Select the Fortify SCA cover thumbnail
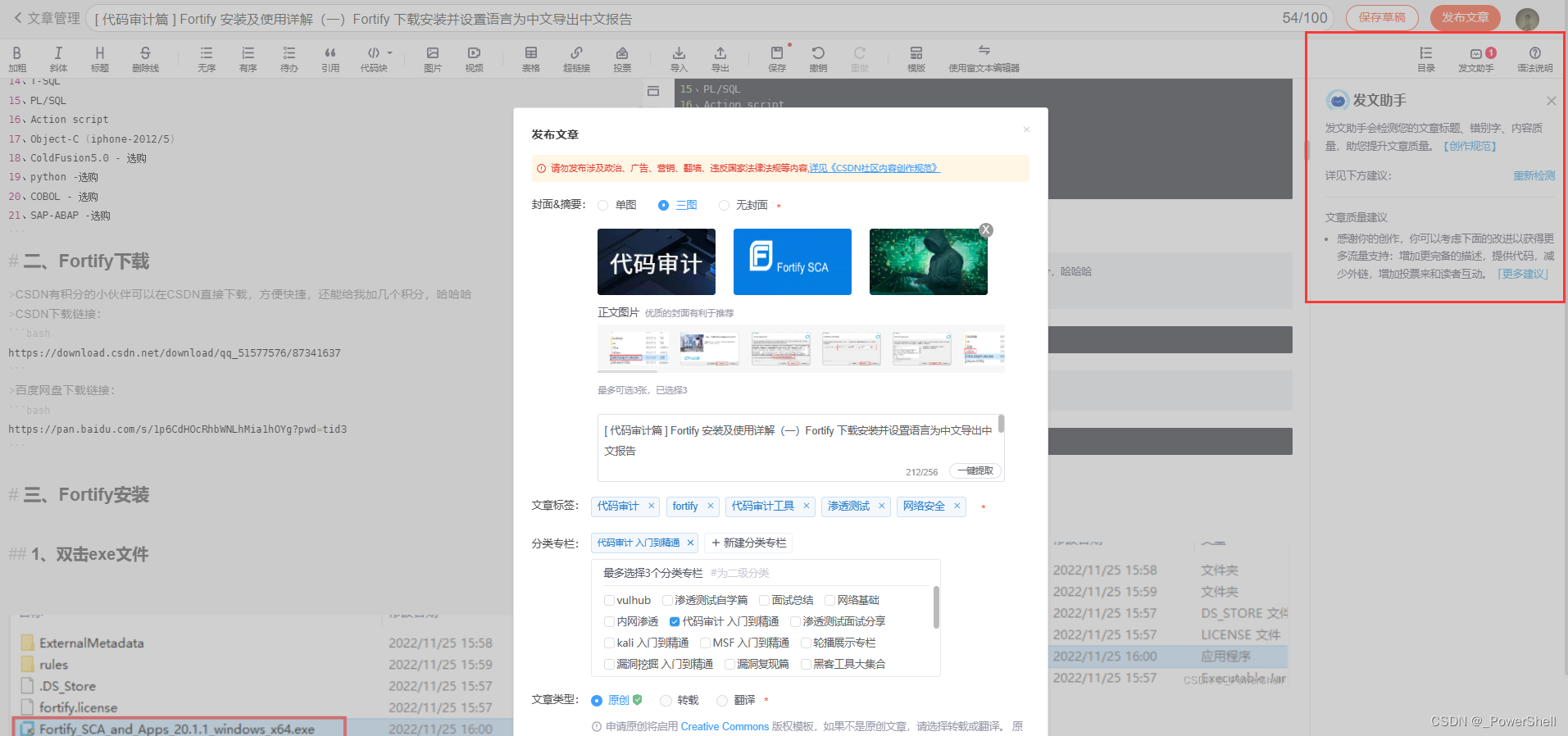 coord(793,261)
